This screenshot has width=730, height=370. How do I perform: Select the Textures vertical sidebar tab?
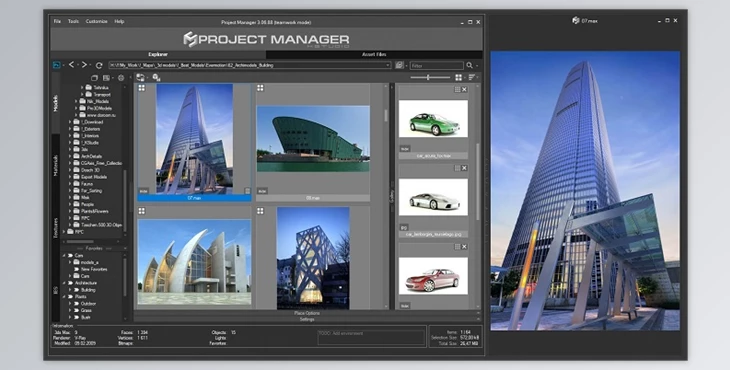(56, 228)
